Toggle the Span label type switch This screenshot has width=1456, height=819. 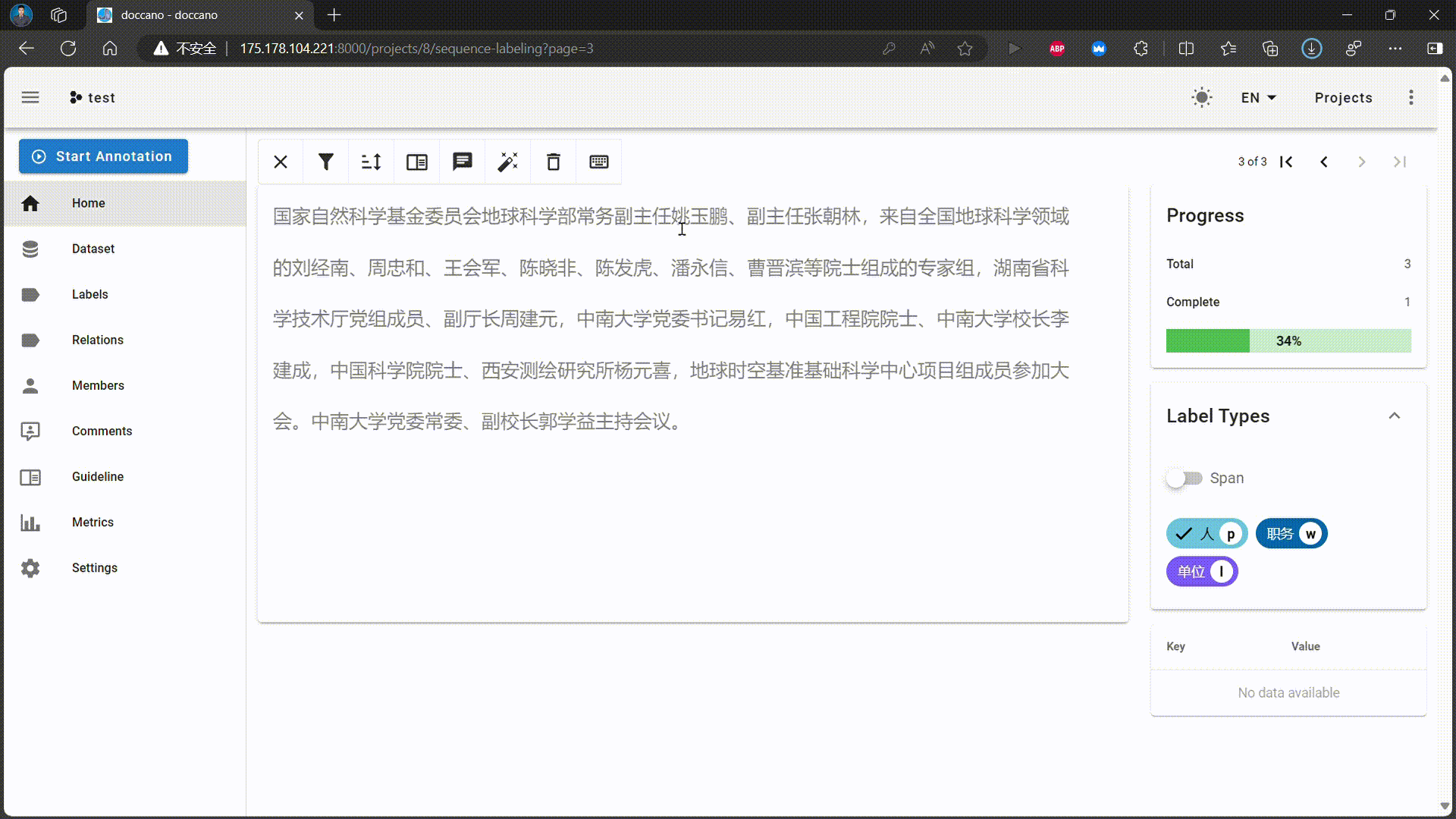coord(1185,479)
